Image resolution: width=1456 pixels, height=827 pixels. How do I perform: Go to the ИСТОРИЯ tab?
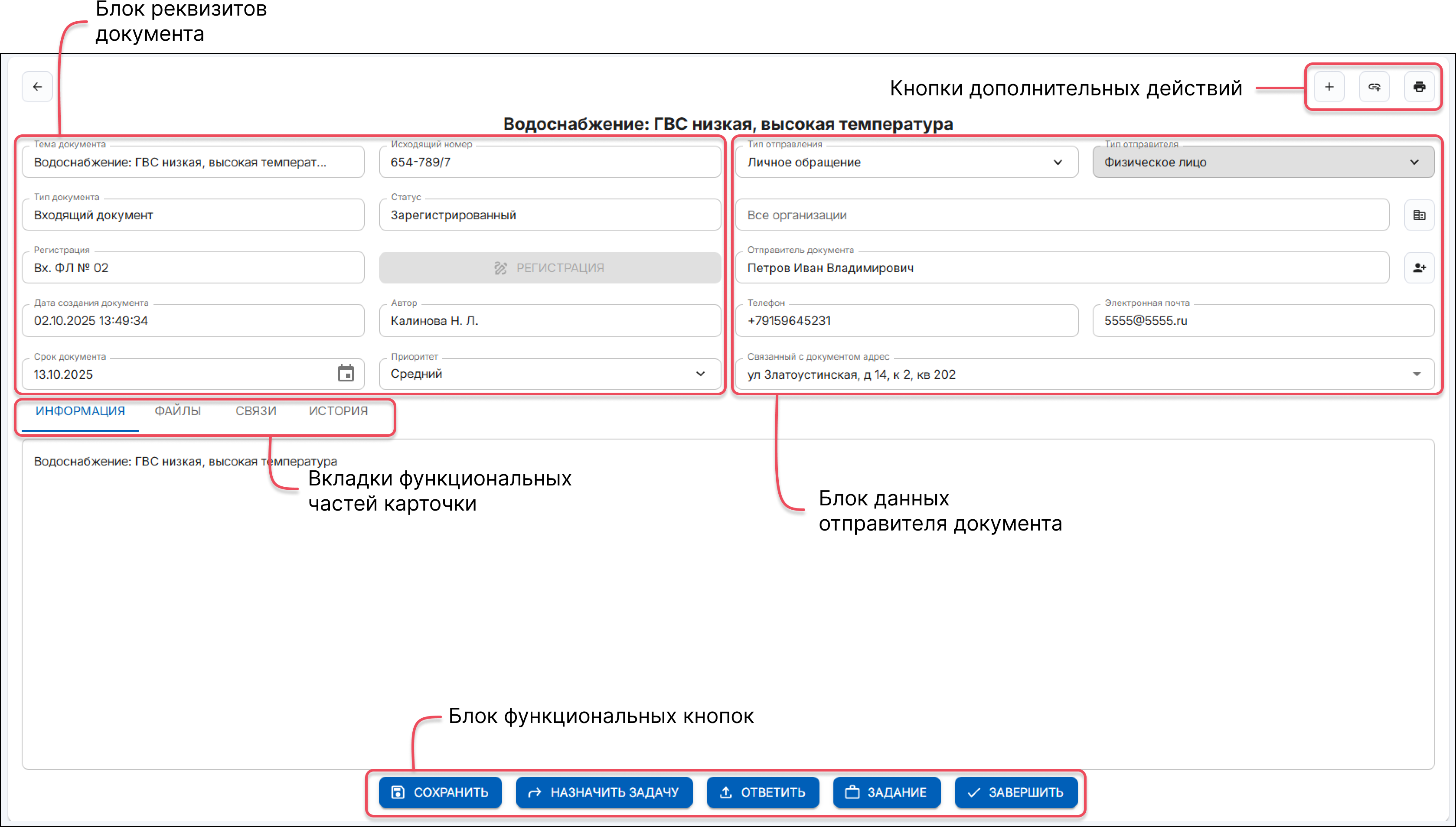coord(338,410)
